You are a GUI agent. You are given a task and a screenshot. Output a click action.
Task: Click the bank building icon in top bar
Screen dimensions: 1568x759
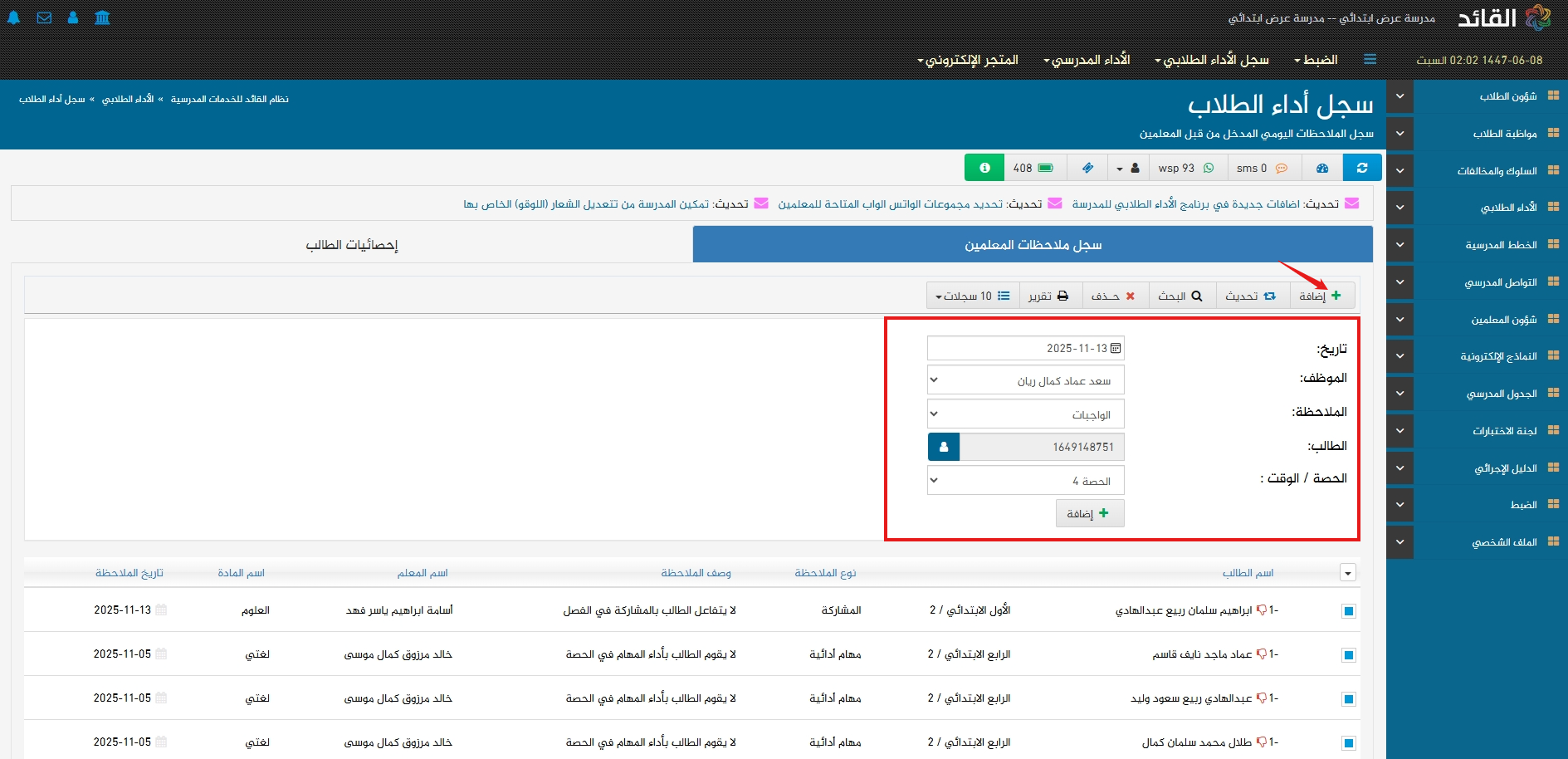pos(102,17)
